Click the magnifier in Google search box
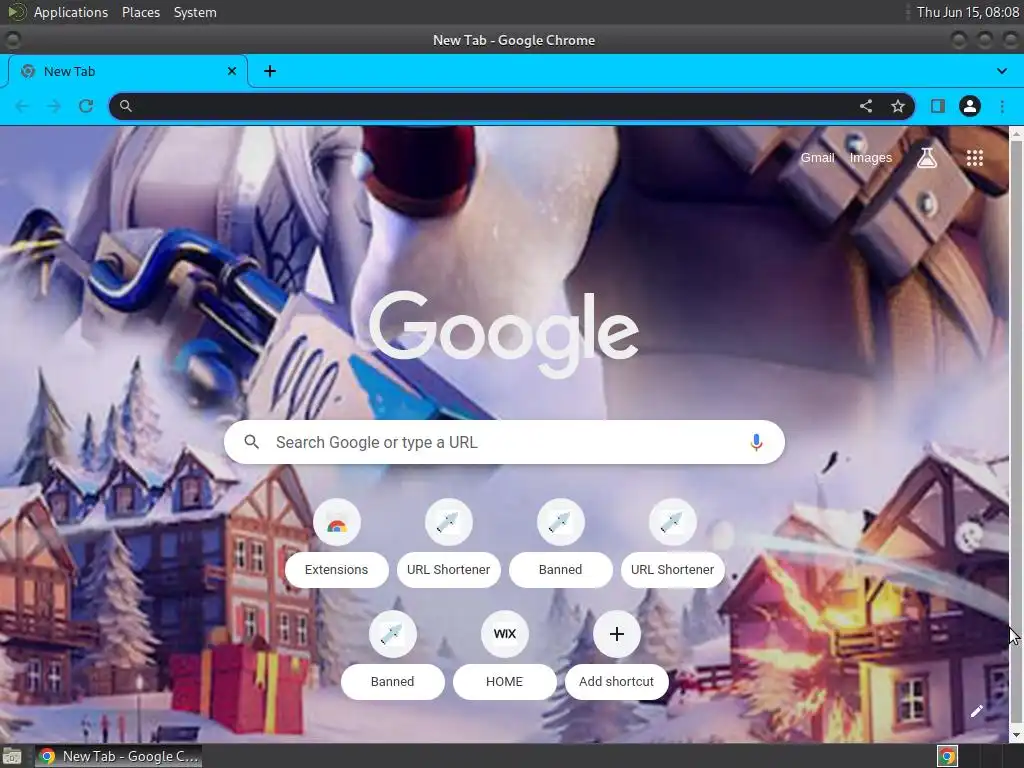Screen dimensions: 1024x768 251,442
